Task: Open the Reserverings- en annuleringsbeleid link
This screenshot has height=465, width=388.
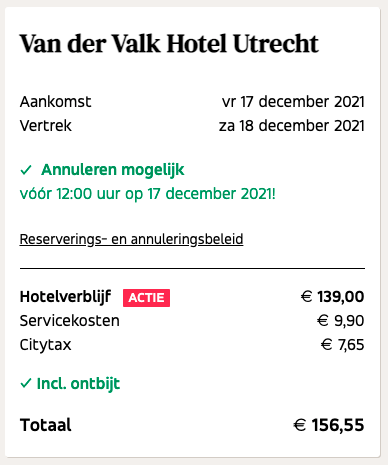Action: (131, 239)
